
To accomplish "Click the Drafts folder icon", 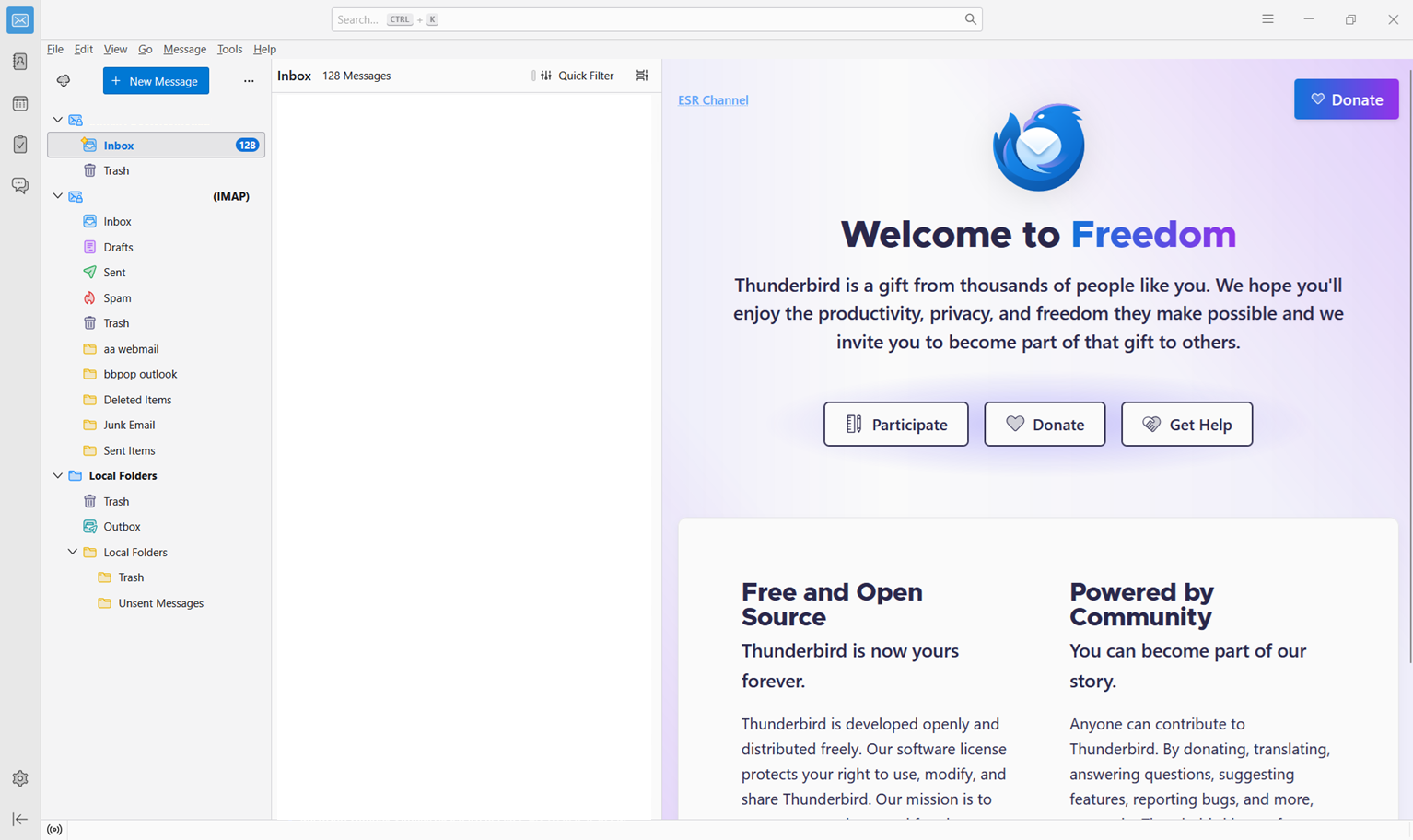I will click(89, 247).
